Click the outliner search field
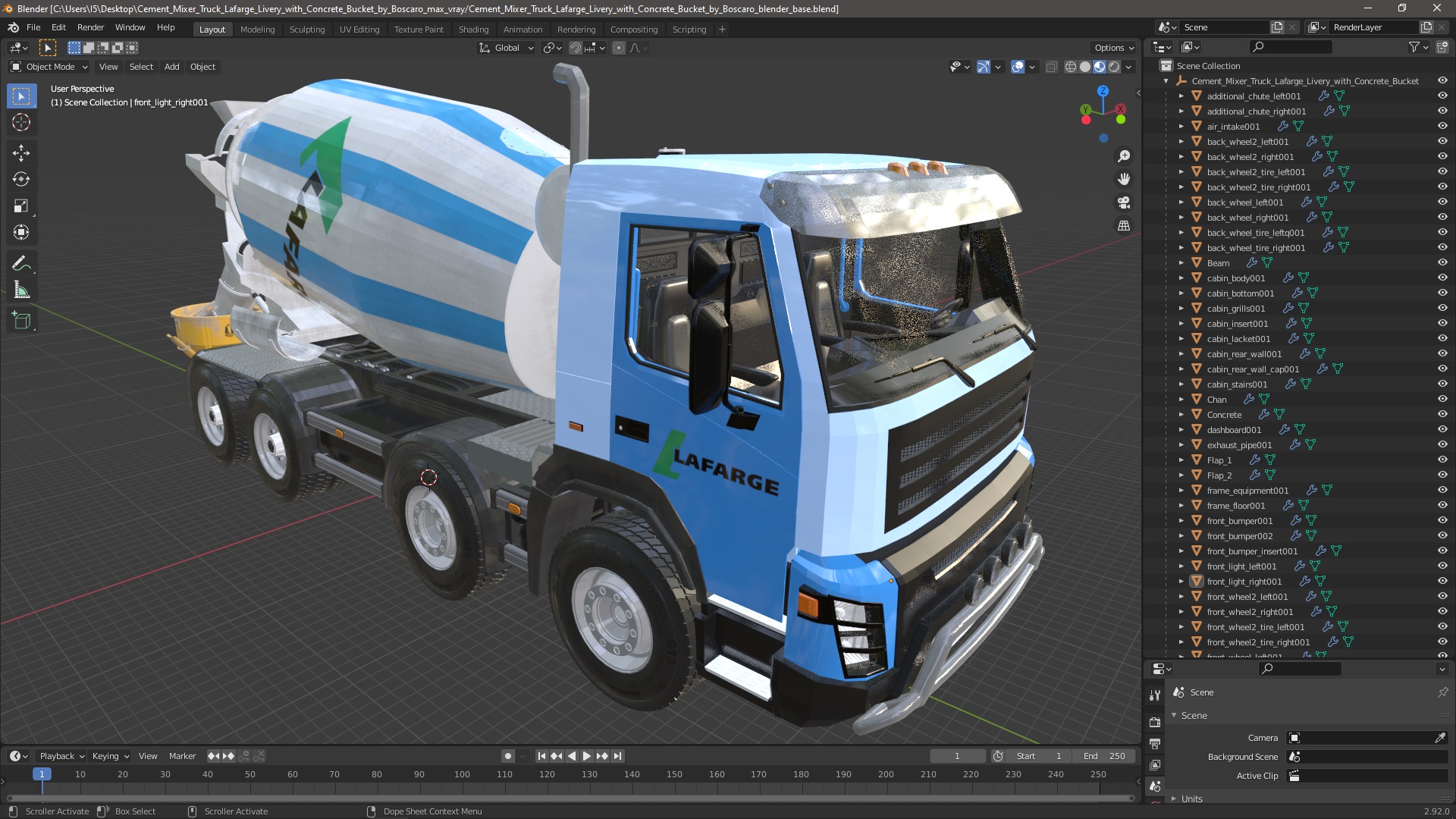The width and height of the screenshot is (1456, 819). (1291, 47)
